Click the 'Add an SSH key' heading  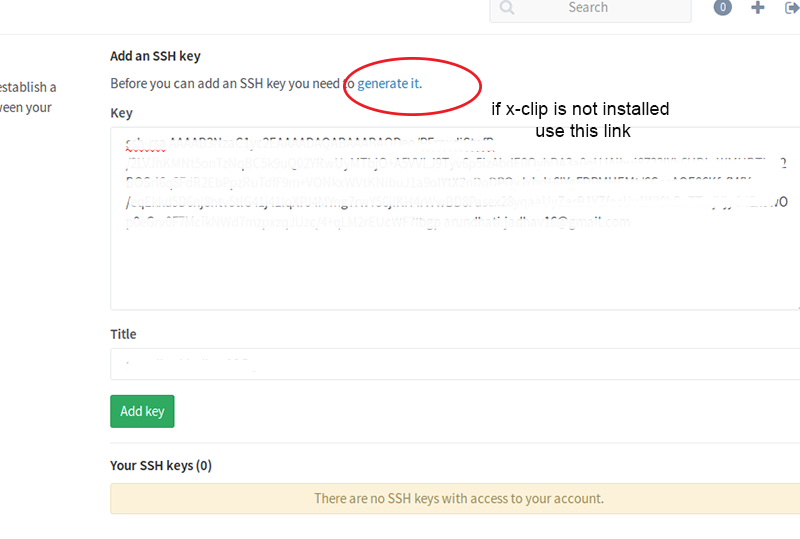pos(155,56)
